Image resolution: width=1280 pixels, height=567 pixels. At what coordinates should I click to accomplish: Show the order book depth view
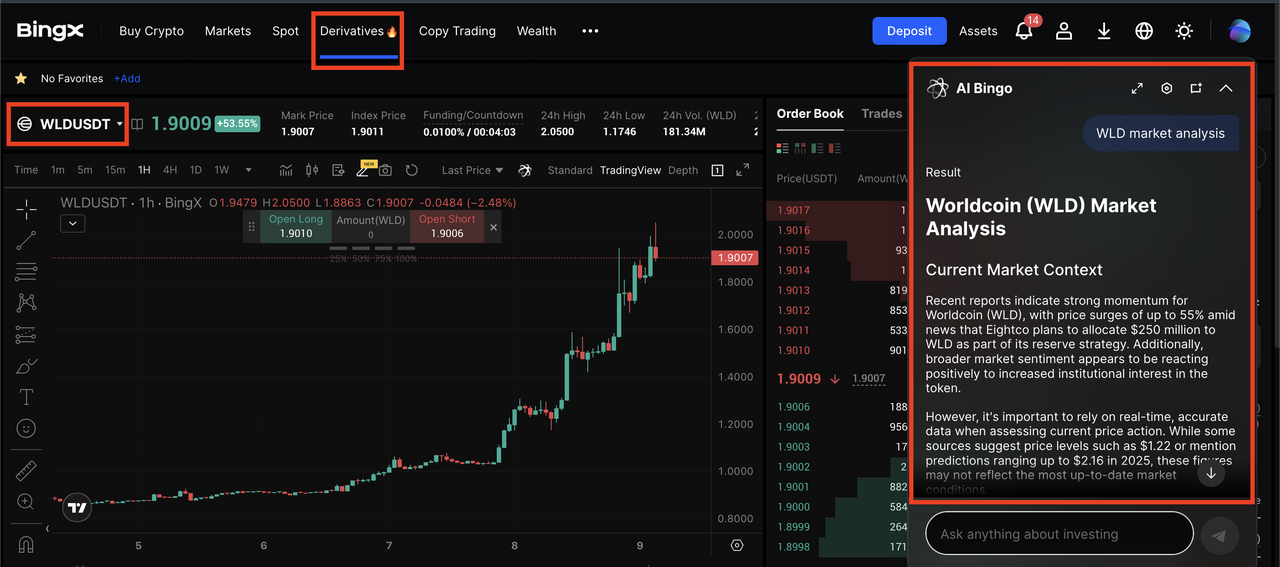click(801, 148)
